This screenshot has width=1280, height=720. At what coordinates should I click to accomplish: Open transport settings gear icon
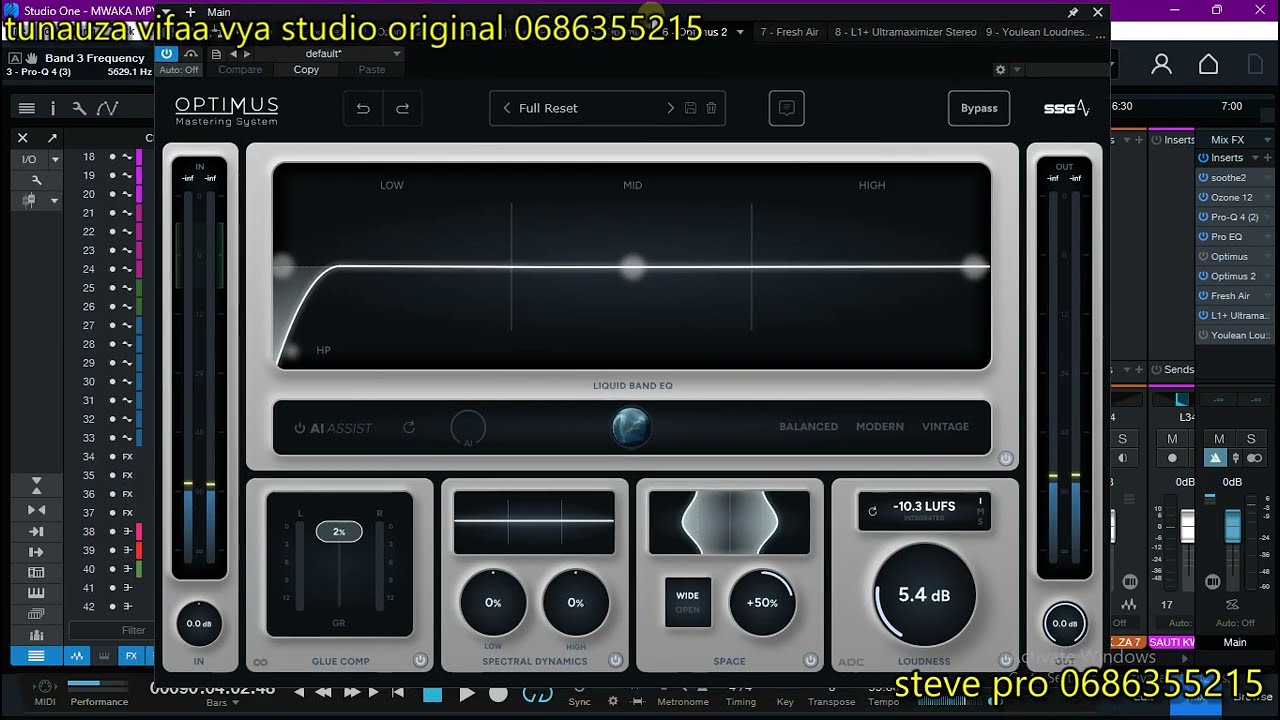(x=613, y=701)
